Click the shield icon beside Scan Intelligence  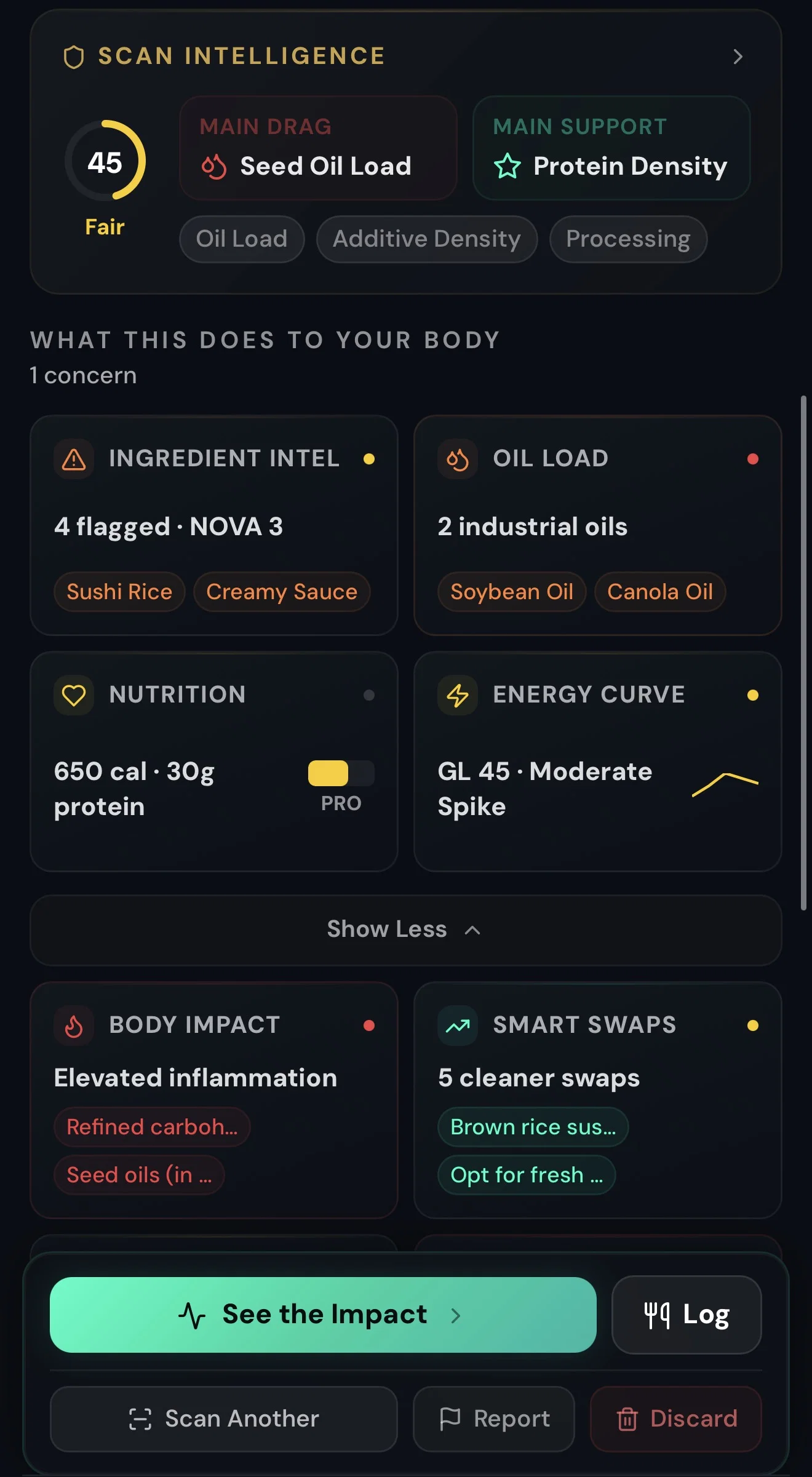(x=74, y=57)
